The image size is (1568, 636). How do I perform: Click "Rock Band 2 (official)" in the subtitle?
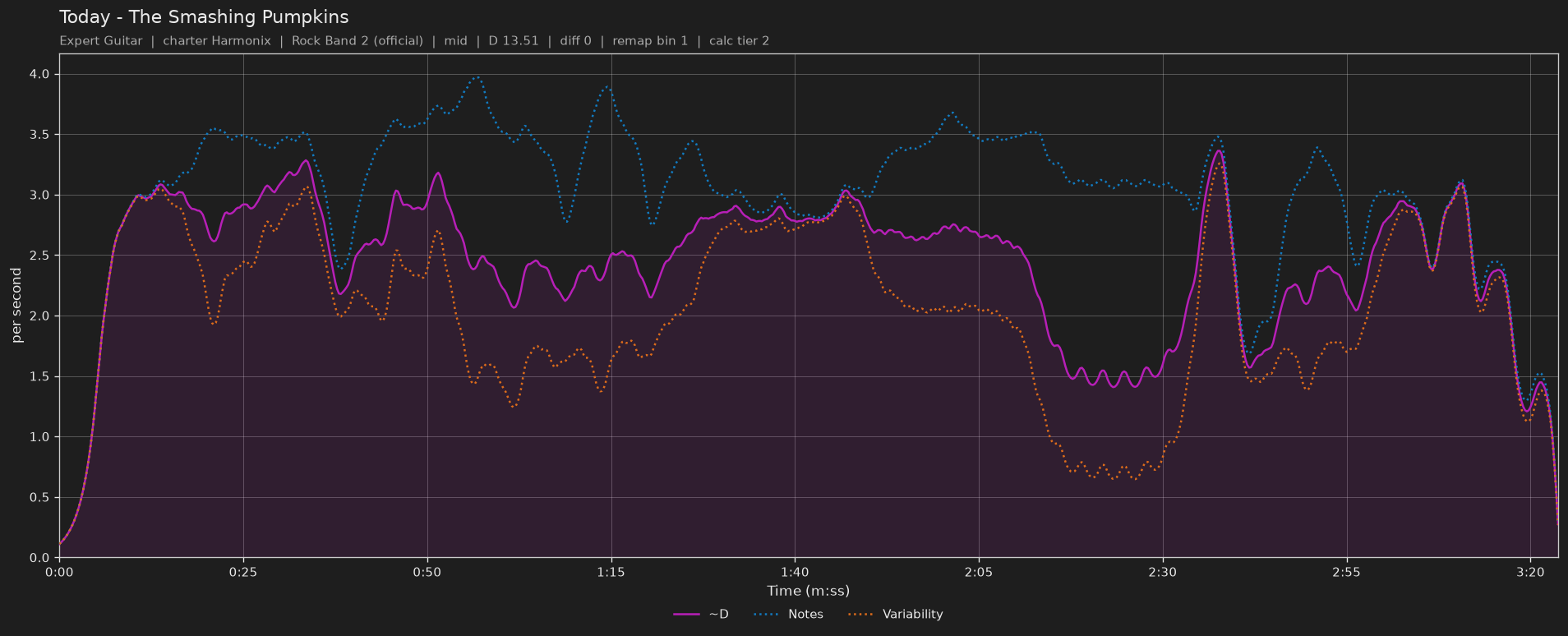(357, 41)
